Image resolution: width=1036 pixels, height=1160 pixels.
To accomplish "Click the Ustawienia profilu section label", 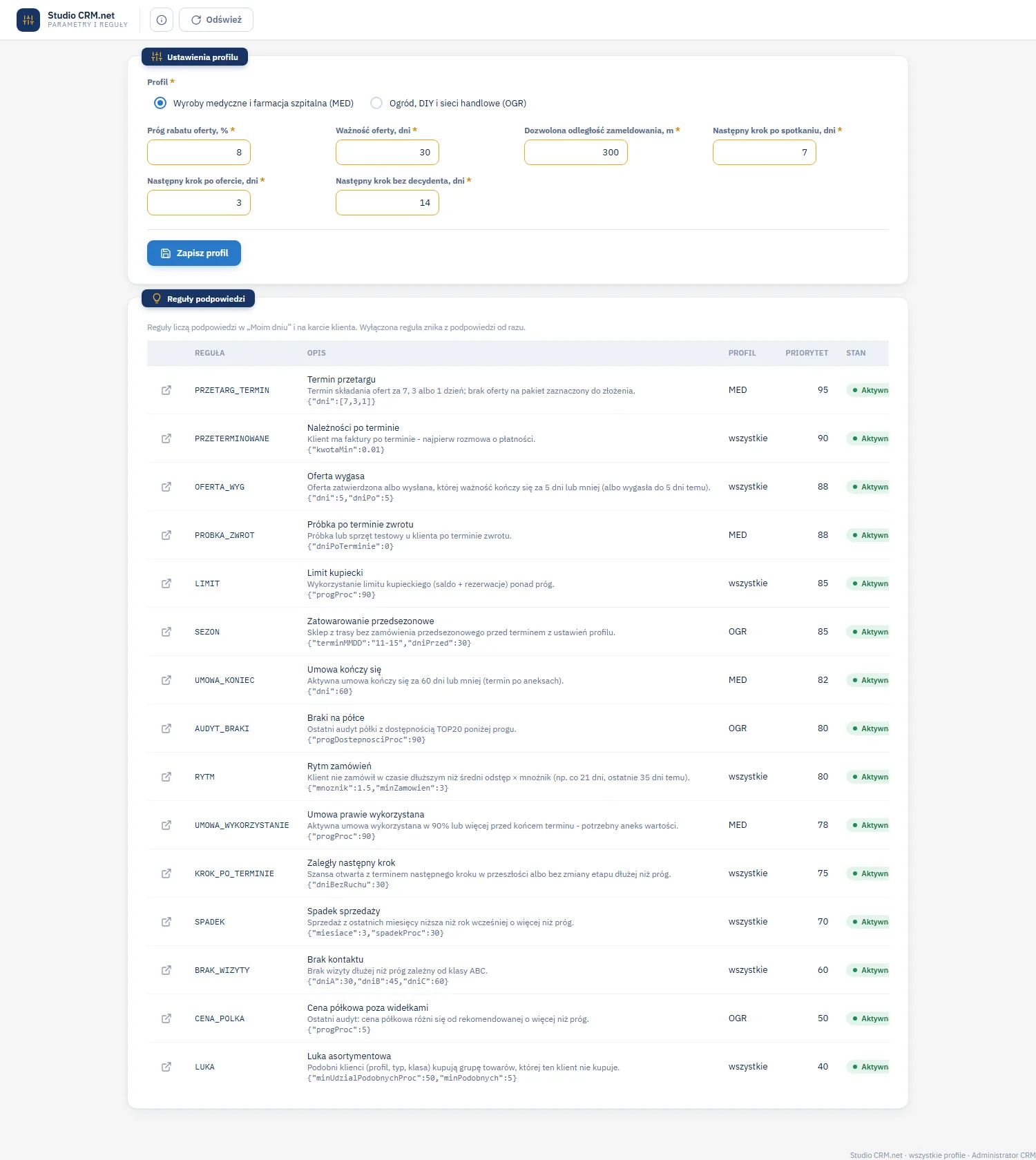I will [x=195, y=57].
